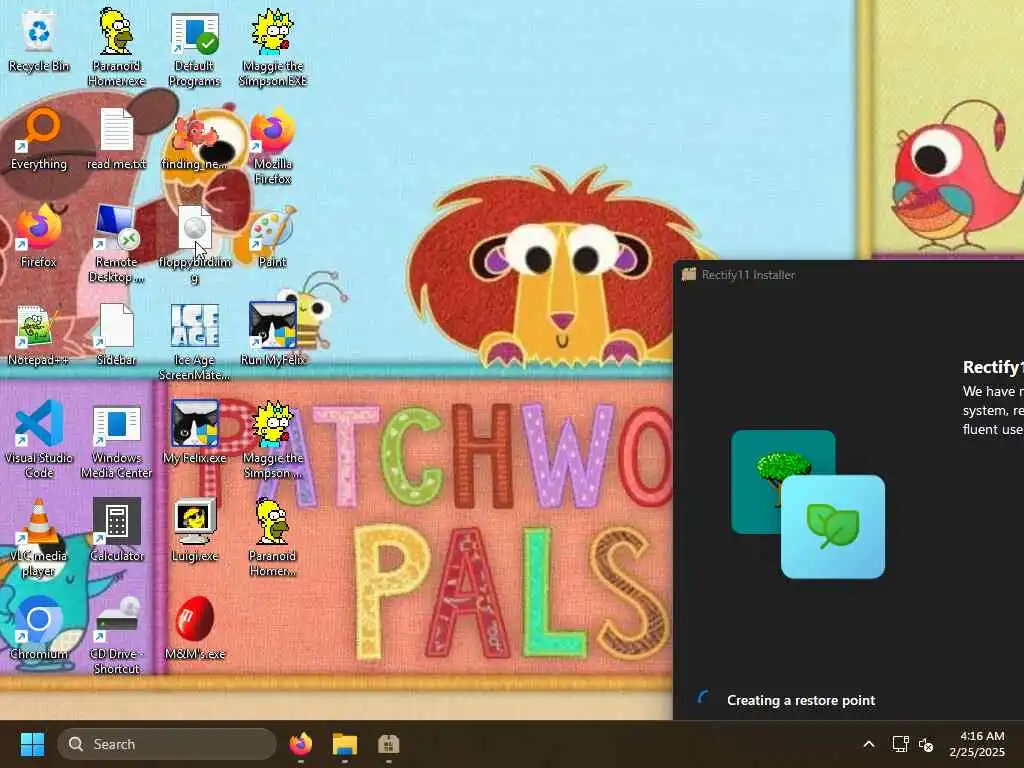1024x768 pixels.
Task: Select the M&M's.exe icon
Action: (x=195, y=628)
